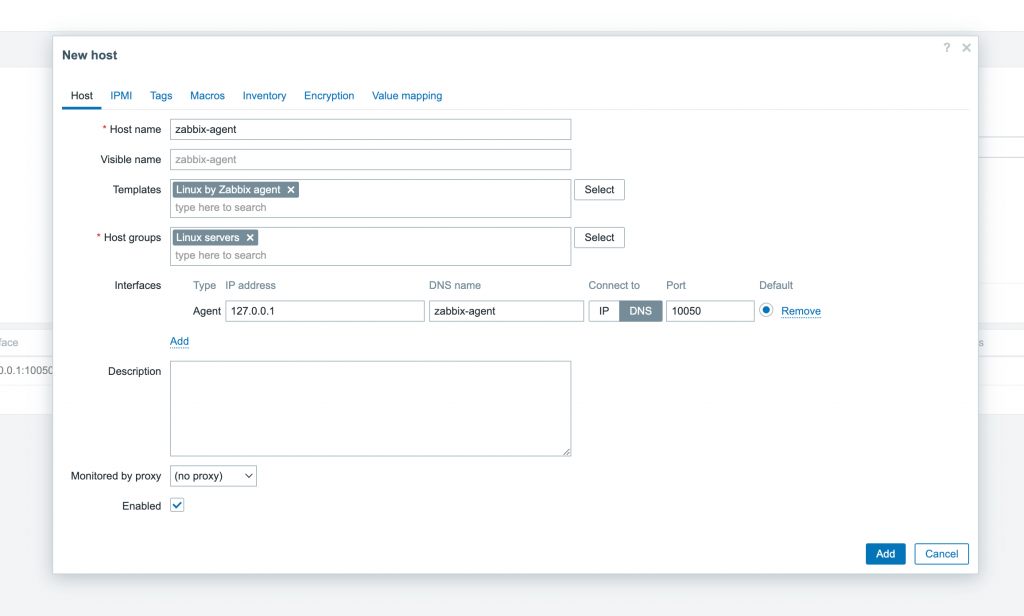Click the Visible name input field
The image size is (1024, 616).
(x=370, y=159)
